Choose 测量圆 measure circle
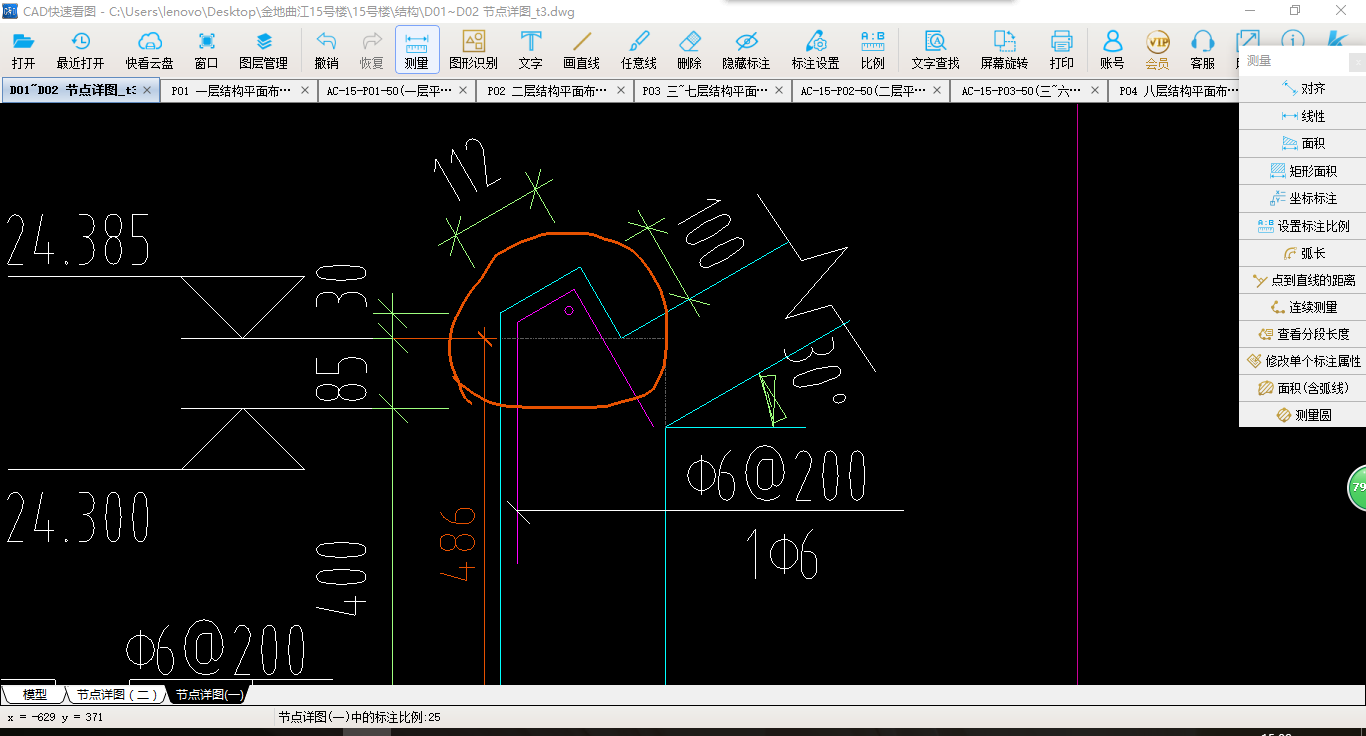The width and height of the screenshot is (1366, 736). [1302, 415]
